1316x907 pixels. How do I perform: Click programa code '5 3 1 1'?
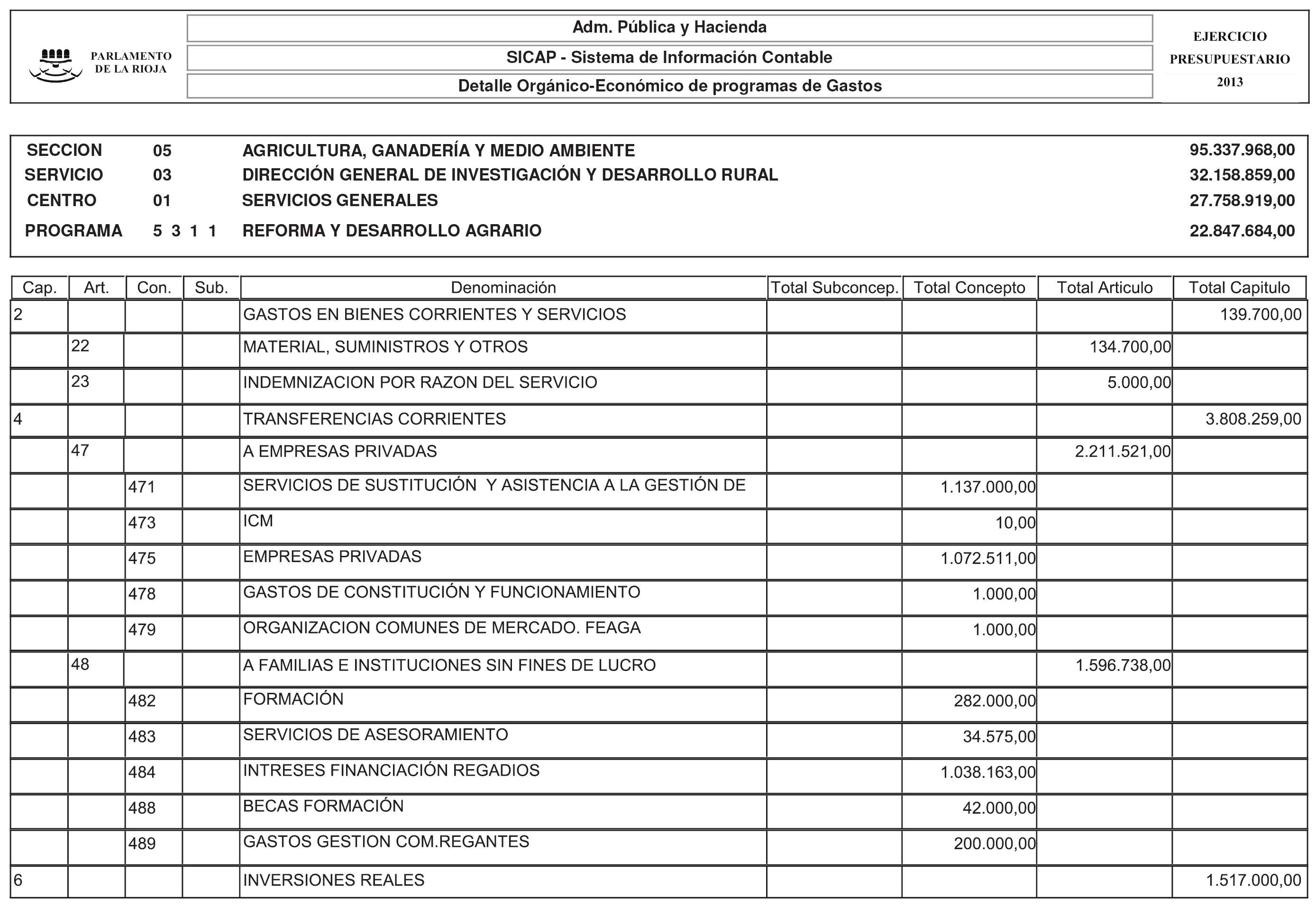coord(185,231)
